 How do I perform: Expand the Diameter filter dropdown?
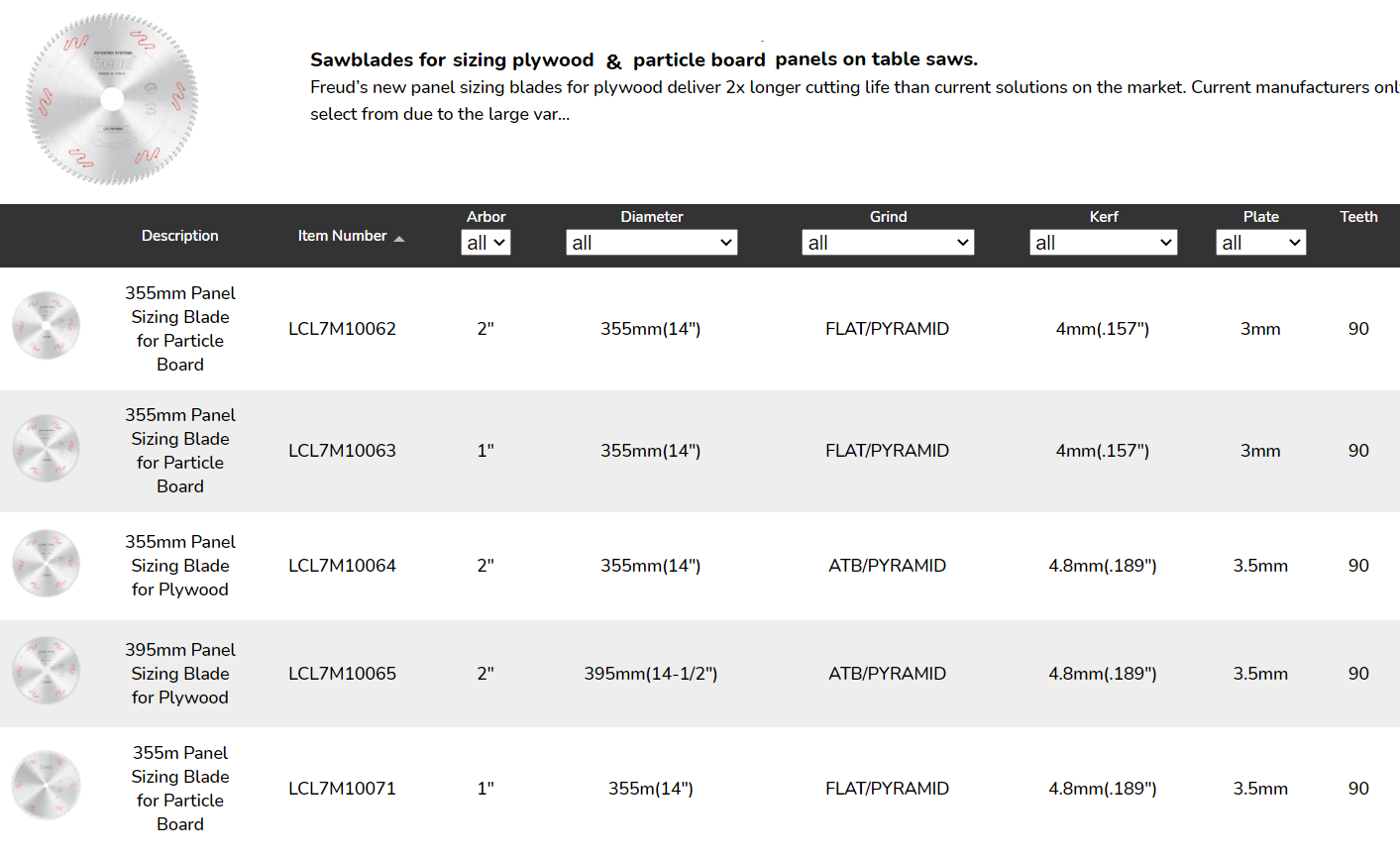pyautogui.click(x=652, y=243)
